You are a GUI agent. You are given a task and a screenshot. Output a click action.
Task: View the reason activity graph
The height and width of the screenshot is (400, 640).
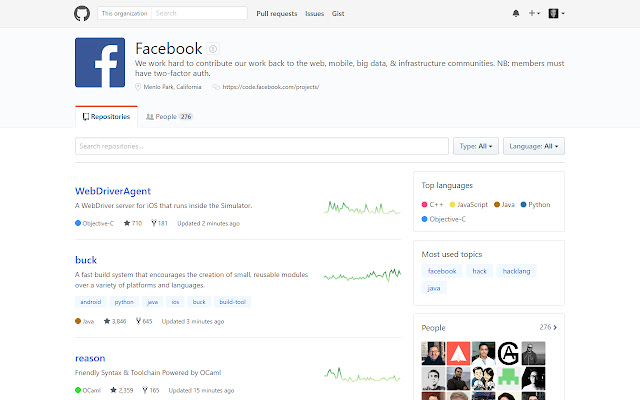362,375
